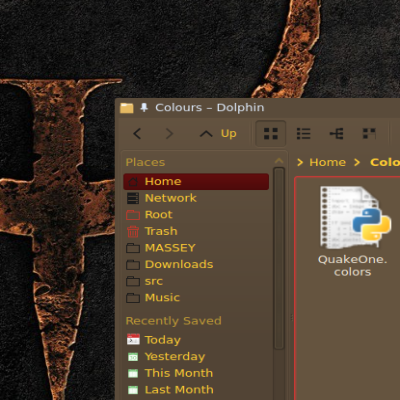Show files saved This Month

(x=196, y=373)
